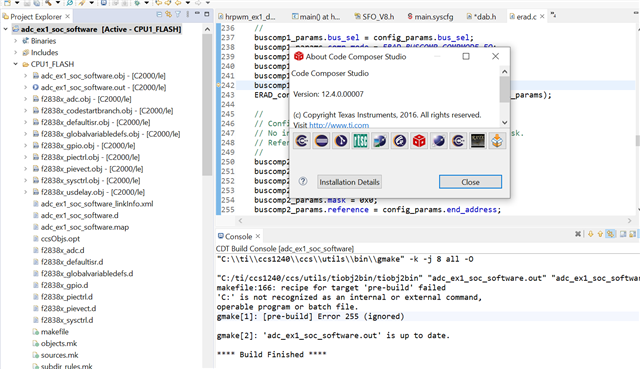Collapse all in Project Explorer toolbar
This screenshot has width=640, height=369.
[x=159, y=14]
